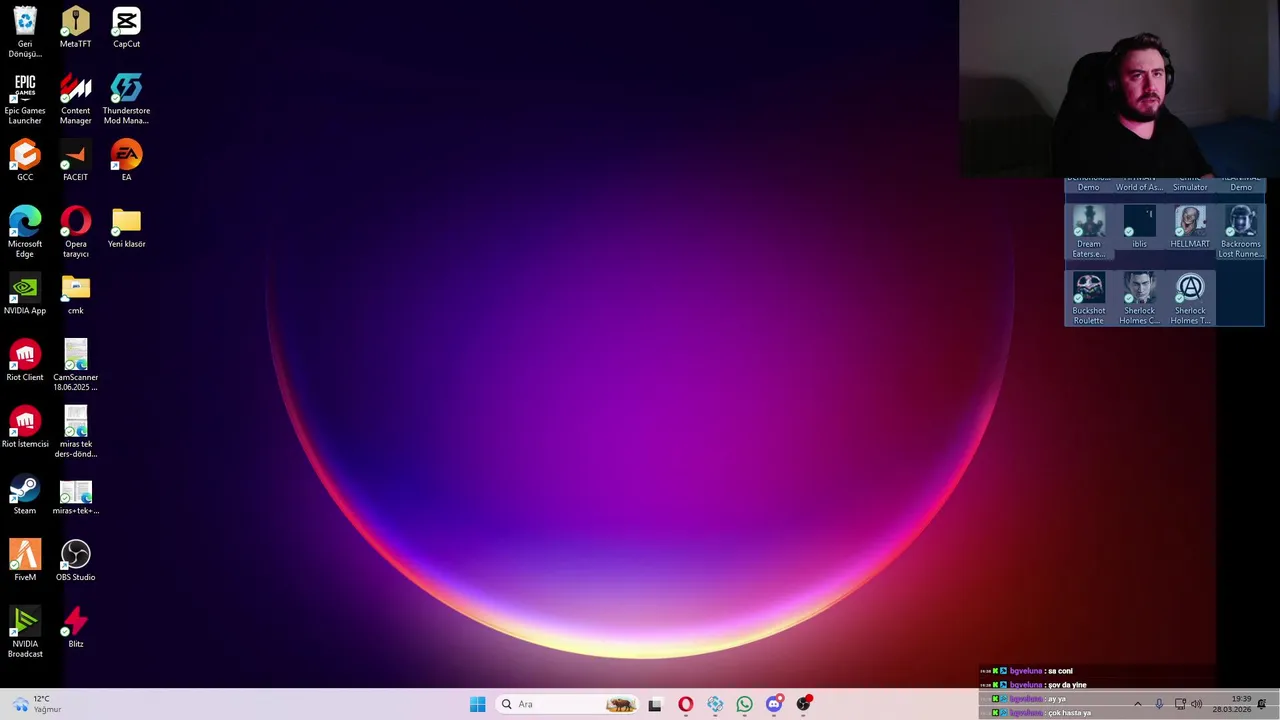Open the clock showing 19:39

click(x=1232, y=704)
